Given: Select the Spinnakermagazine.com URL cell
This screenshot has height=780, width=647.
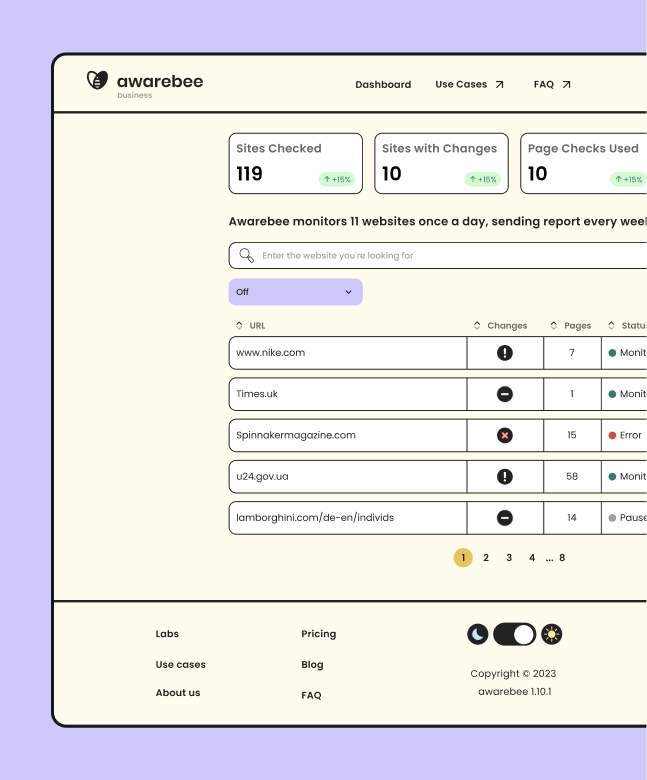Looking at the screenshot, I should [348, 435].
